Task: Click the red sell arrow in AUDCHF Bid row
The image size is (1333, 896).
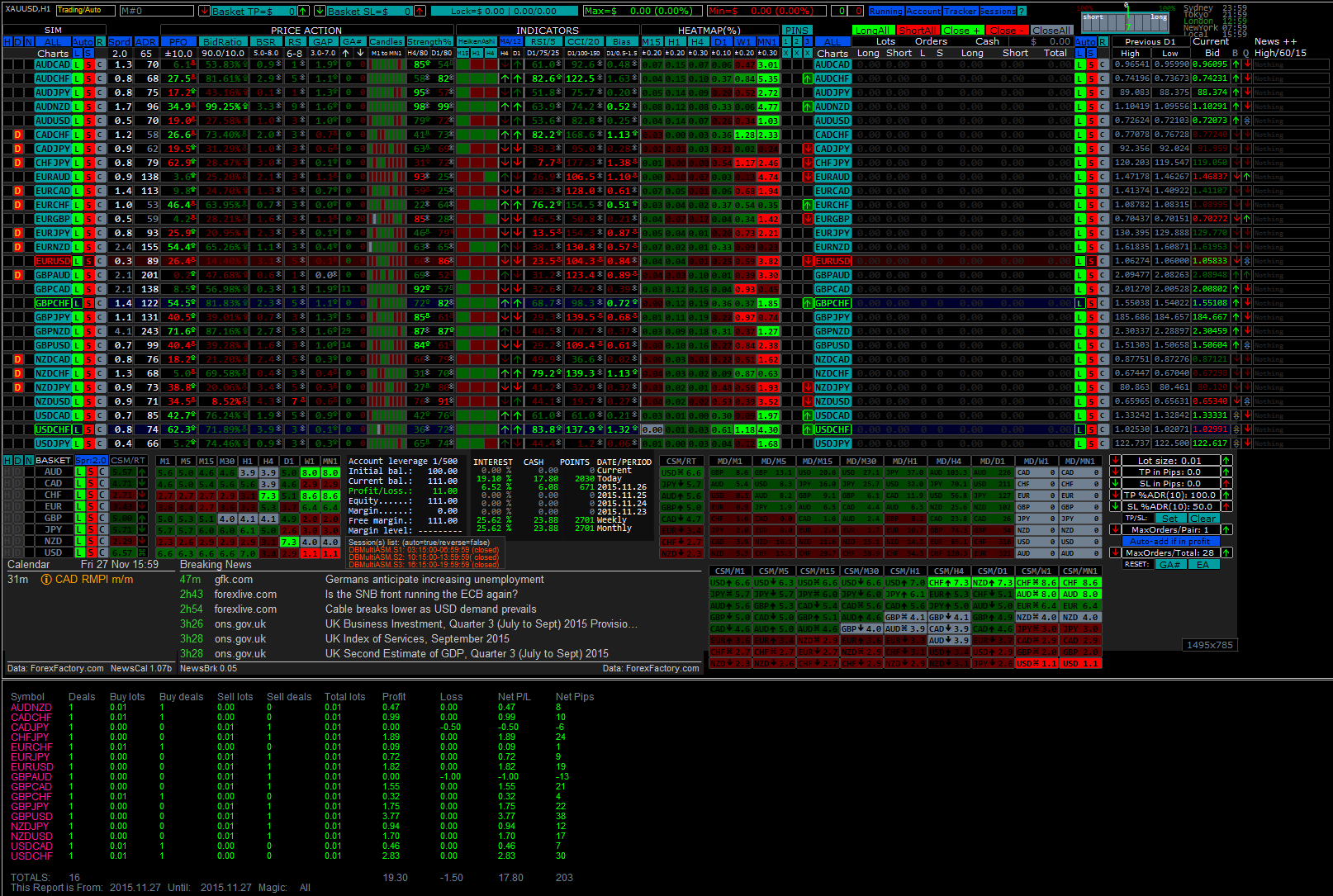Action: point(1246,78)
